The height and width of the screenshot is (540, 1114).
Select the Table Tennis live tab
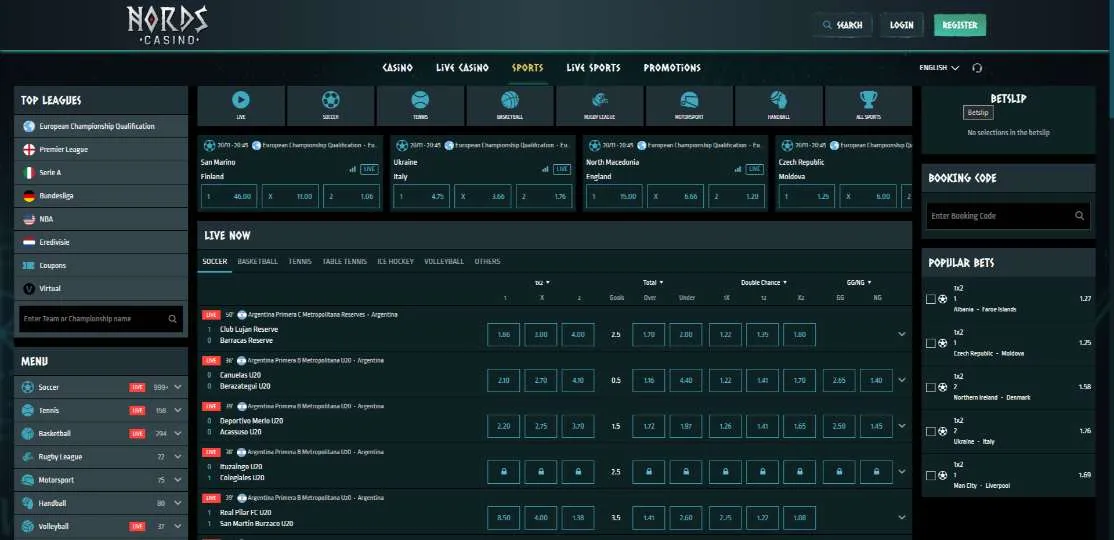345,261
